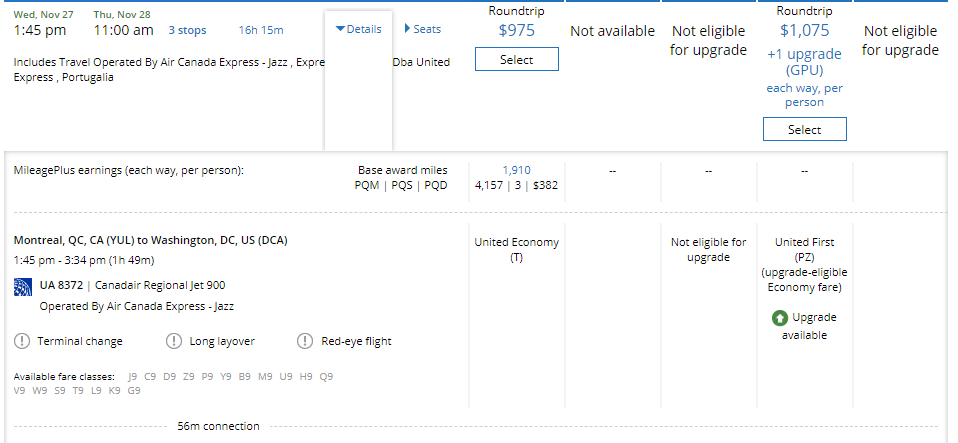Image resolution: width=958 pixels, height=443 pixels.
Task: Click the United Economy (T) fare cell
Action: coord(516,249)
